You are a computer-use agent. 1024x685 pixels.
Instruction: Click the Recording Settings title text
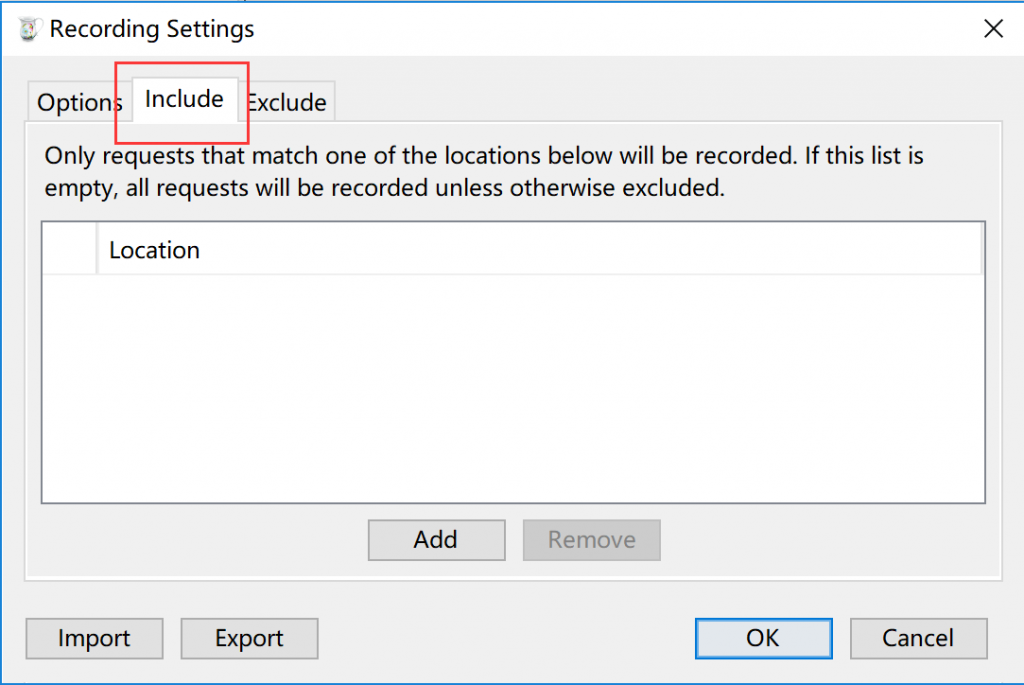[x=152, y=29]
